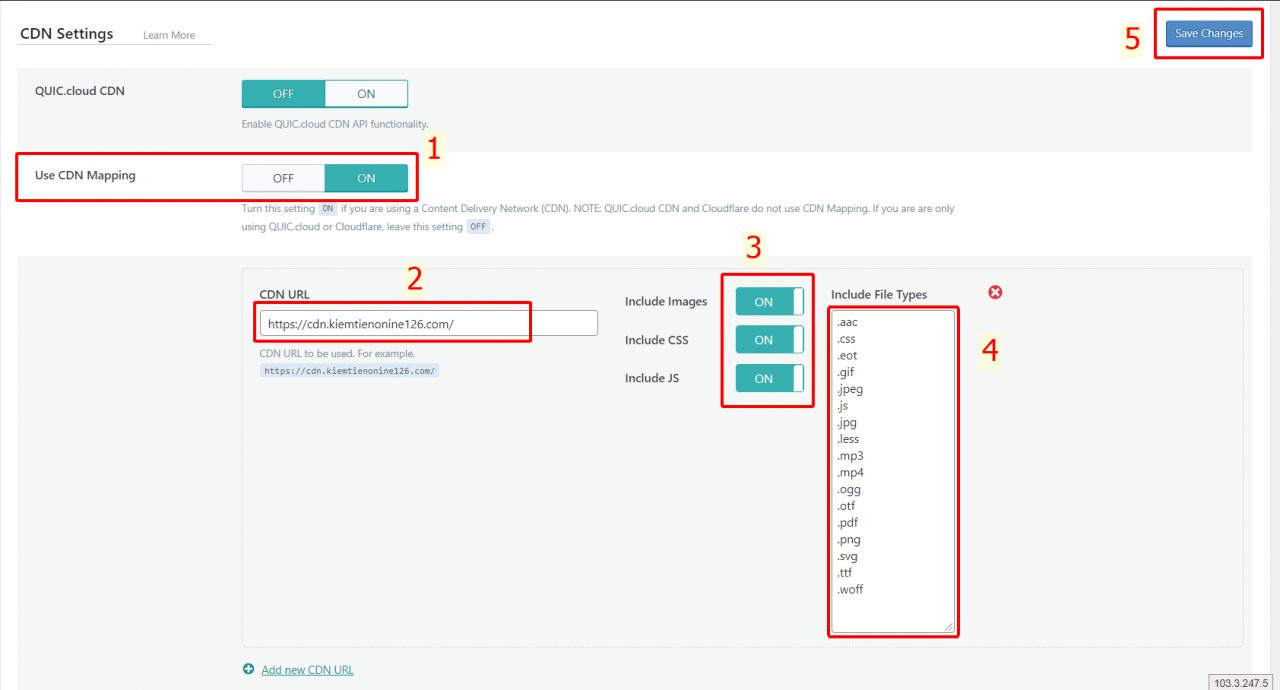Click the red remove CDN mapping icon

995,292
